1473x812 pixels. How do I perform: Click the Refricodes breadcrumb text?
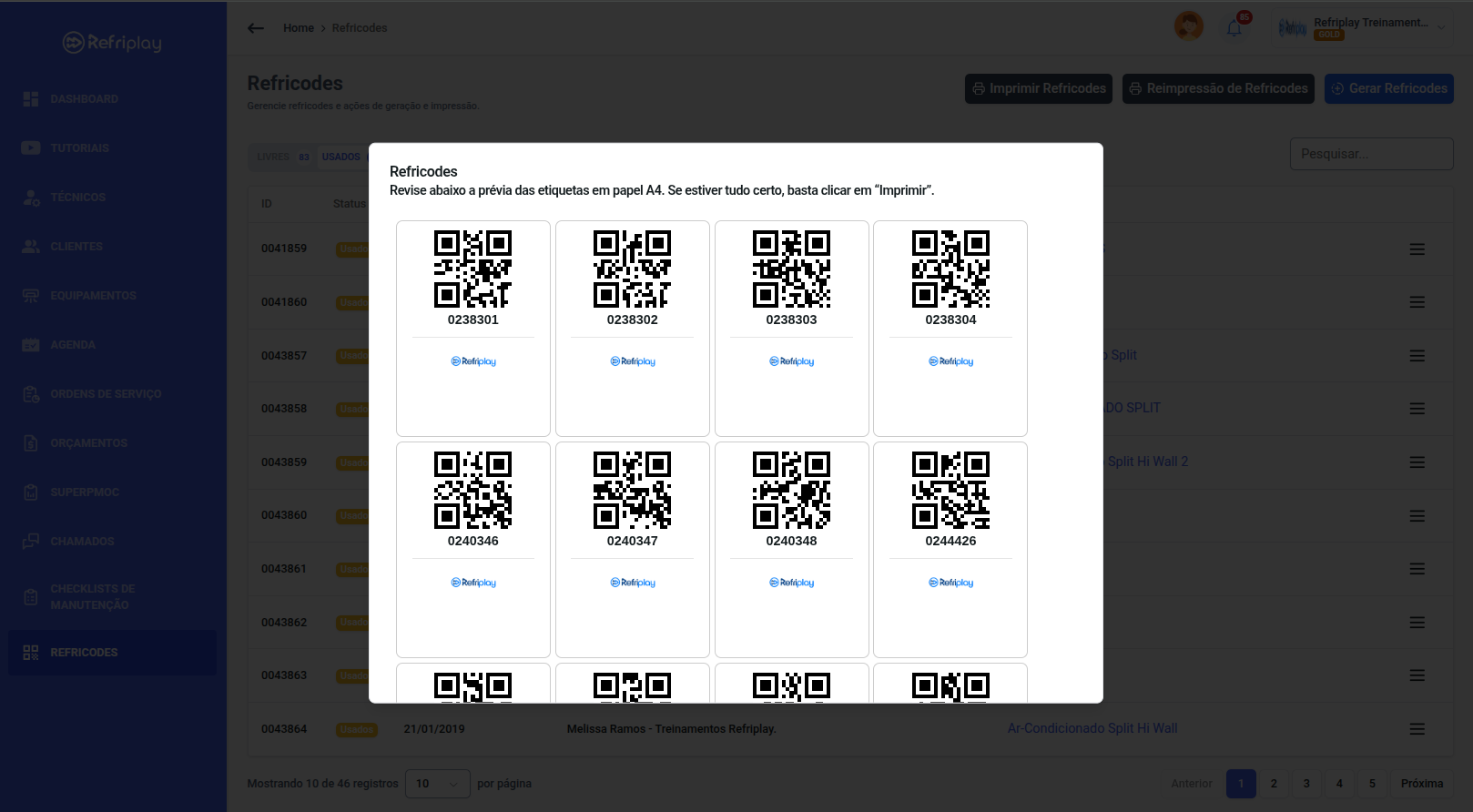tap(360, 28)
